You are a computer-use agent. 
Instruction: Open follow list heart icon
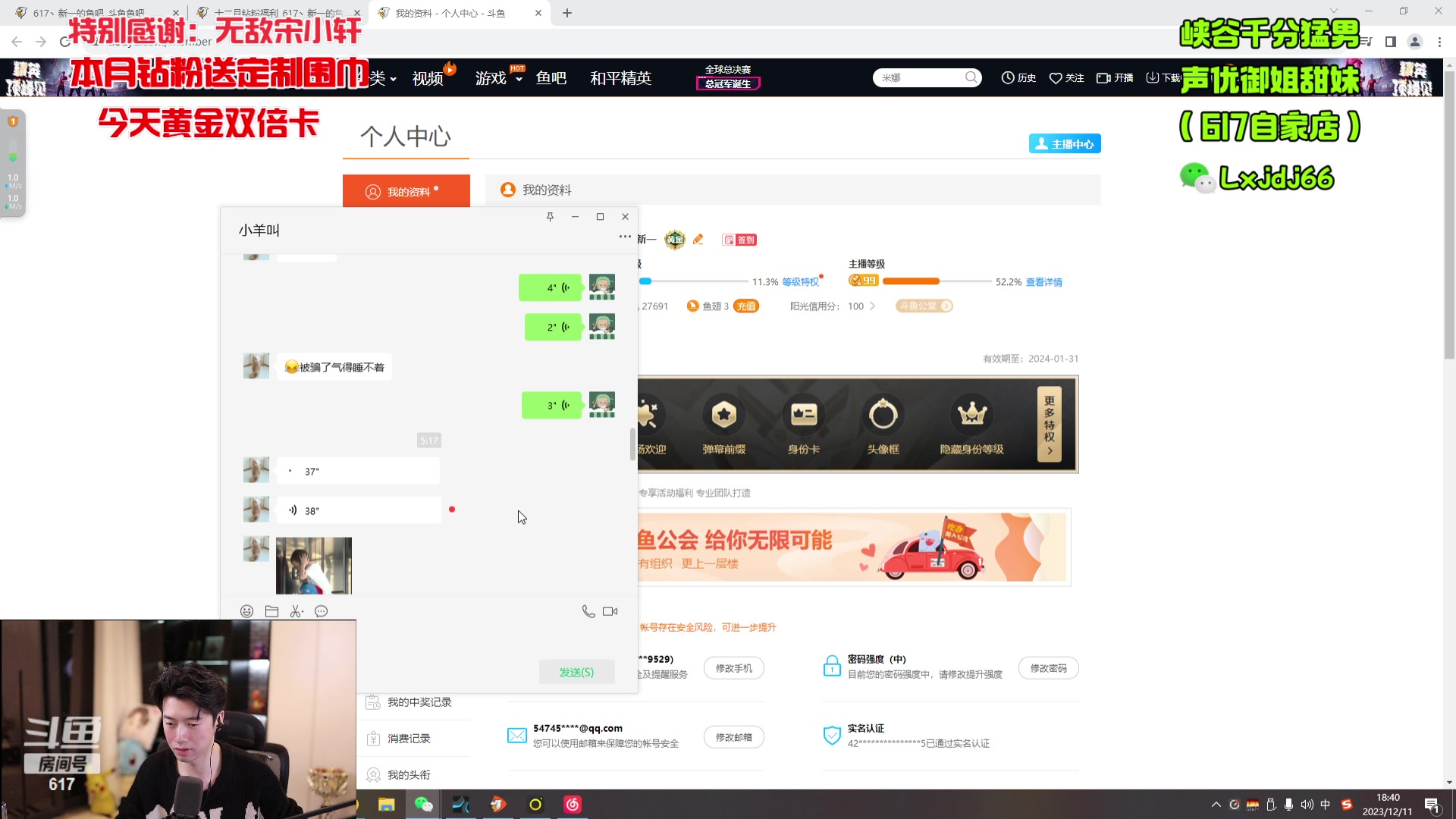tap(1066, 77)
